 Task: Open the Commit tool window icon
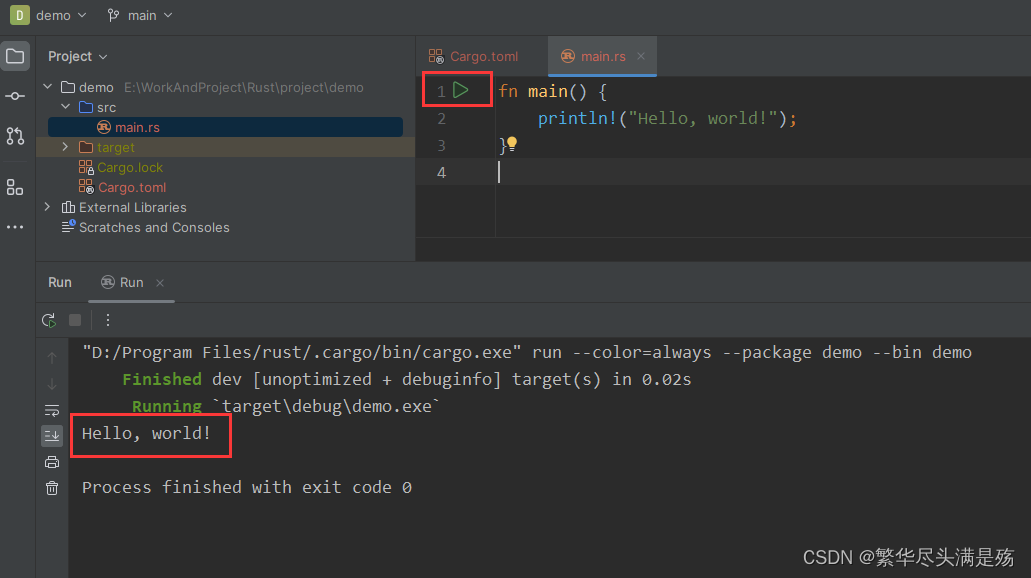click(15, 96)
